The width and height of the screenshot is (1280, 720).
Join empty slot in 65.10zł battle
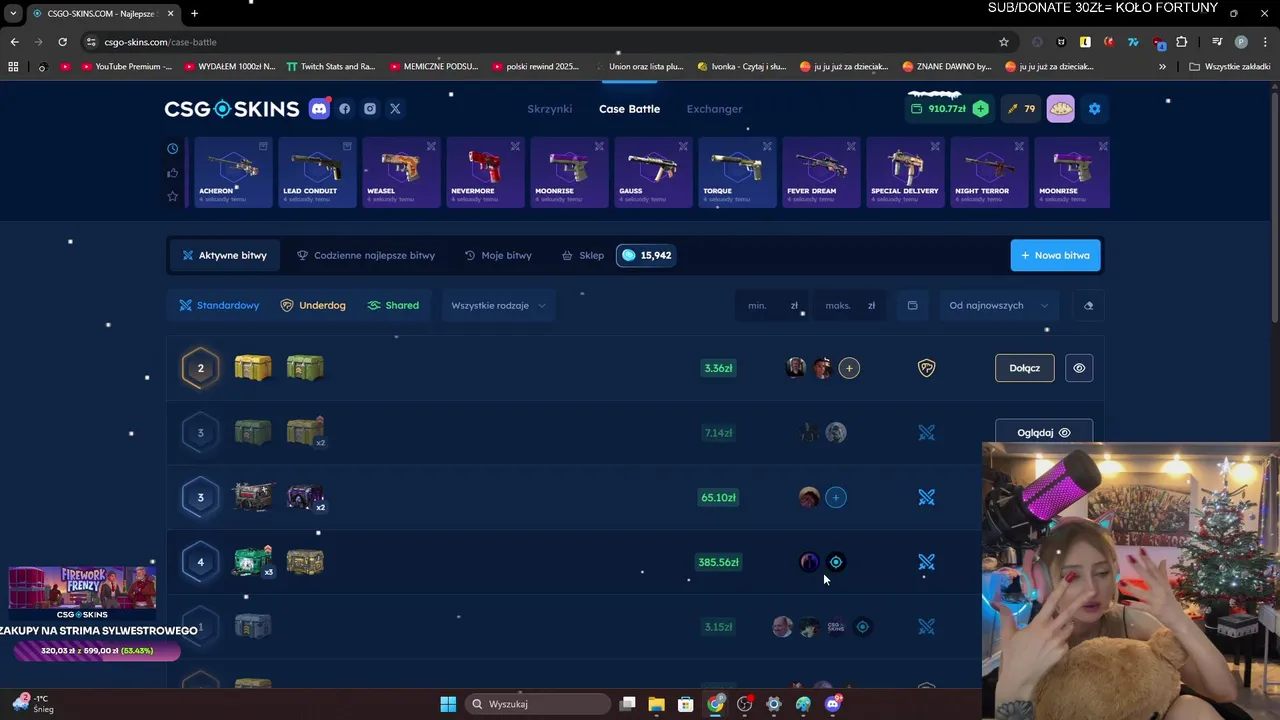(x=836, y=497)
